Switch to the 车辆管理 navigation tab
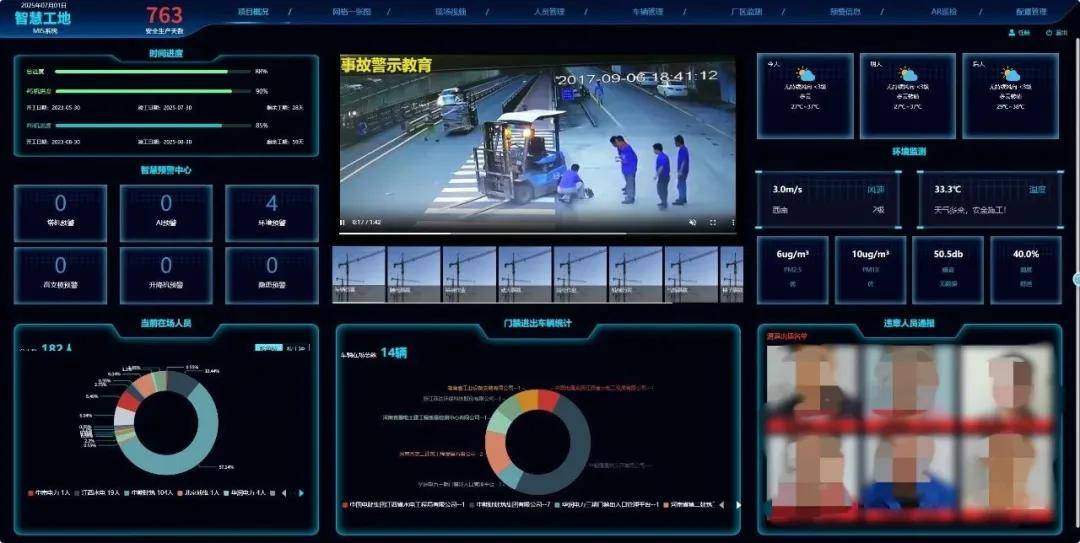 pyautogui.click(x=647, y=12)
